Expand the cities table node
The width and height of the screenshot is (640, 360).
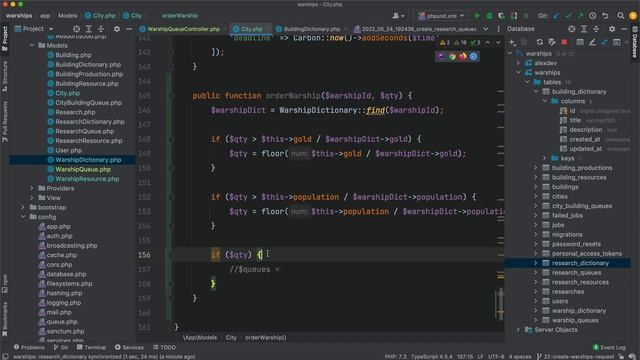pyautogui.click(x=536, y=196)
